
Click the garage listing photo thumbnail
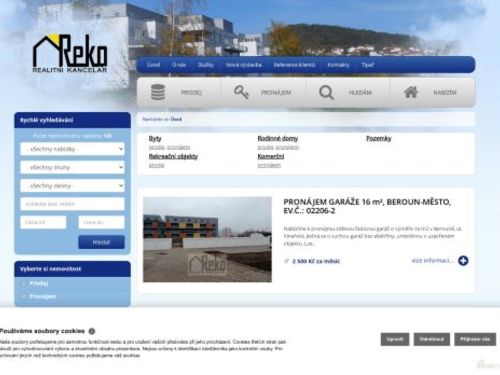click(x=207, y=239)
